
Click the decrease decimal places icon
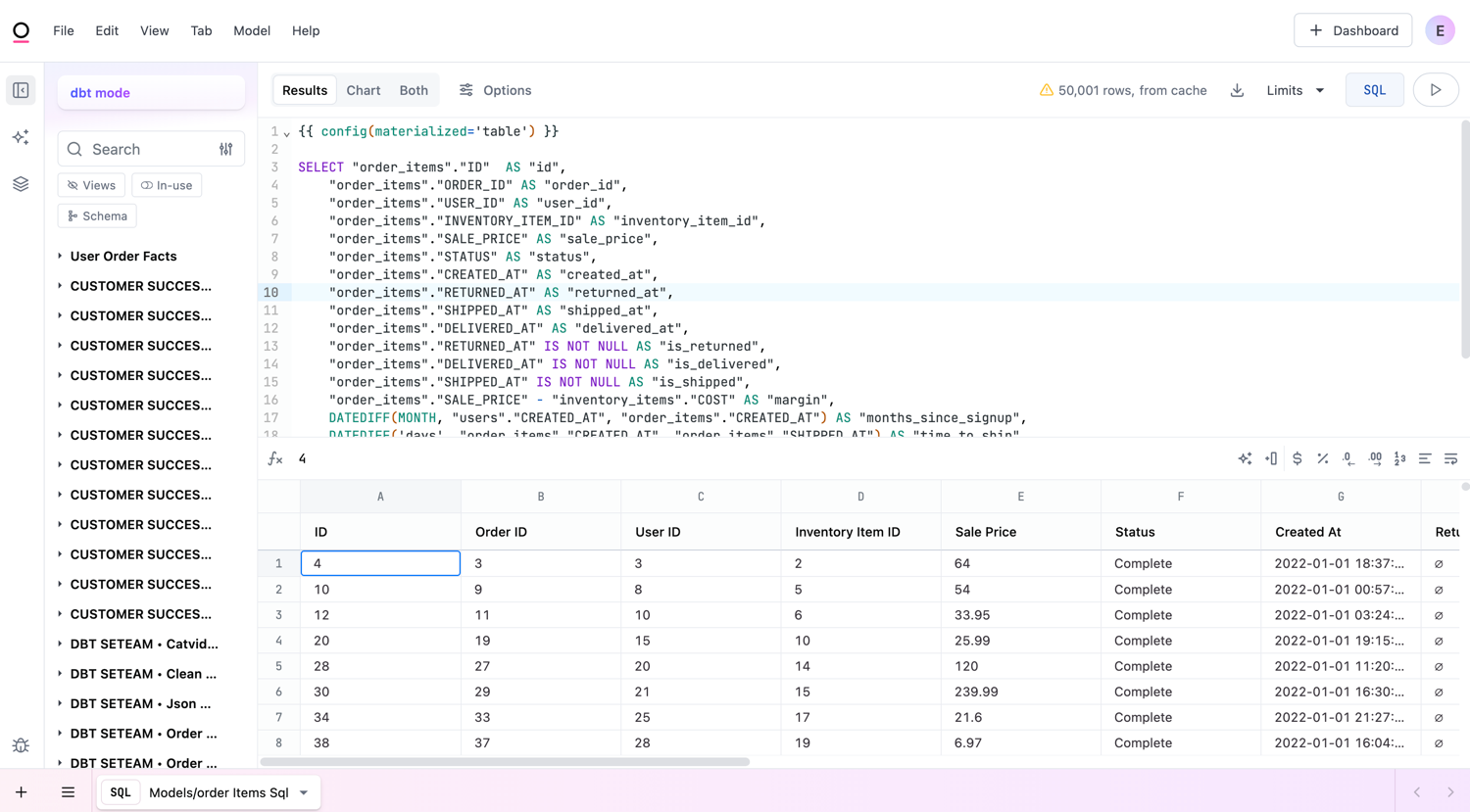pyautogui.click(x=1348, y=458)
